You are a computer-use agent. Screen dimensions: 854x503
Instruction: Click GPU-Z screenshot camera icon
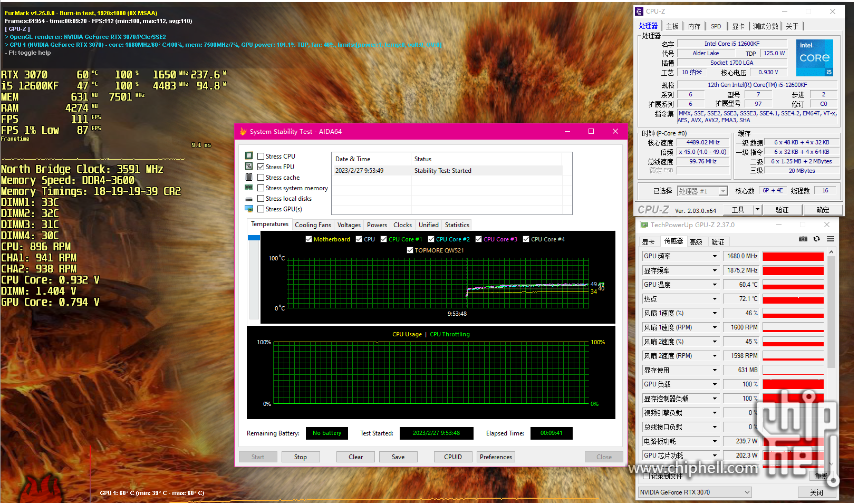tap(803, 238)
